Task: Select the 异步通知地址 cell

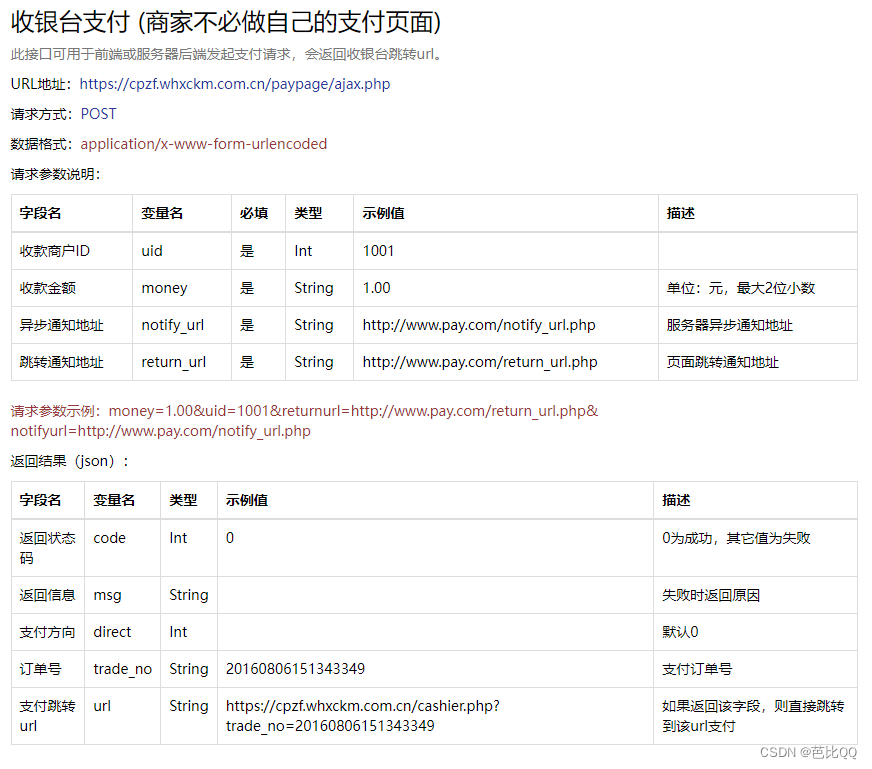Action: coord(72,325)
